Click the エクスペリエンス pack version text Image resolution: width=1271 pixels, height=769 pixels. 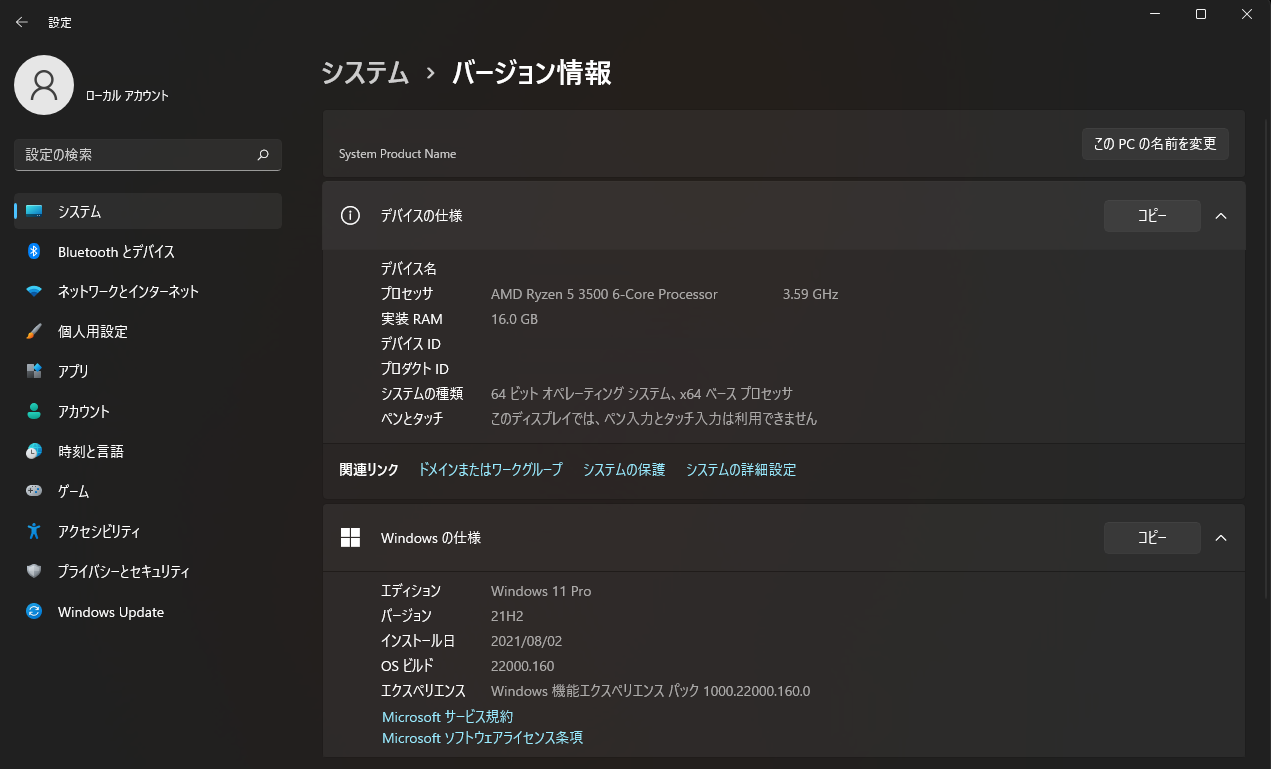pyautogui.click(x=650, y=691)
